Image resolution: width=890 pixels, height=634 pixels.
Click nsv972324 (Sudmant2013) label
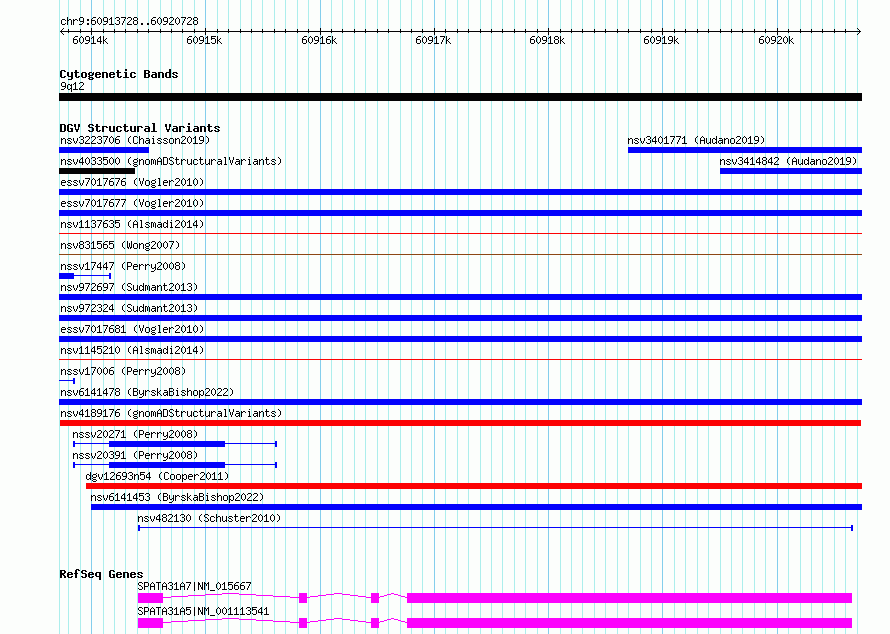click(x=129, y=308)
